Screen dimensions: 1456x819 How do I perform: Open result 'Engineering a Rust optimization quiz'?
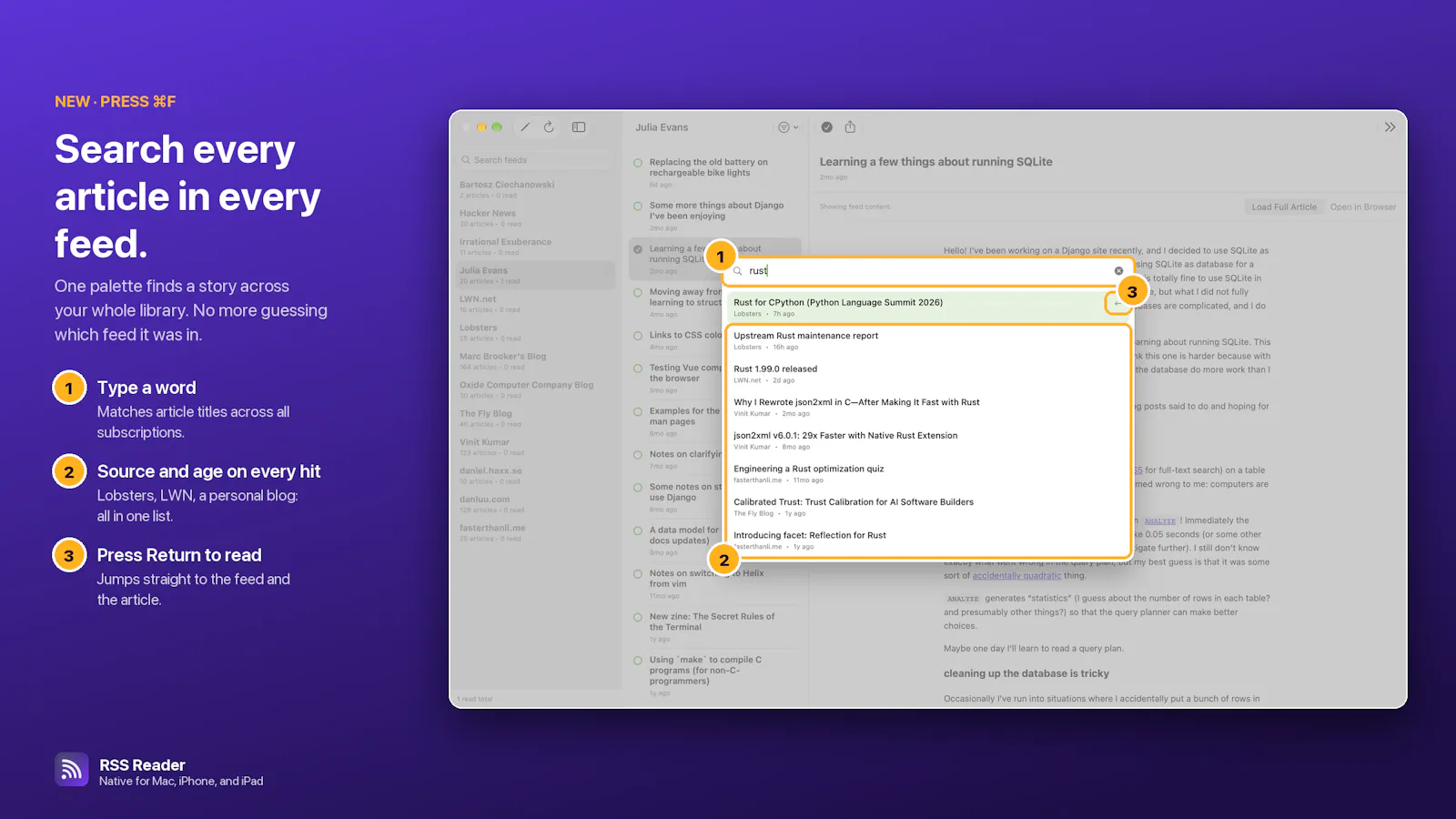coord(928,474)
